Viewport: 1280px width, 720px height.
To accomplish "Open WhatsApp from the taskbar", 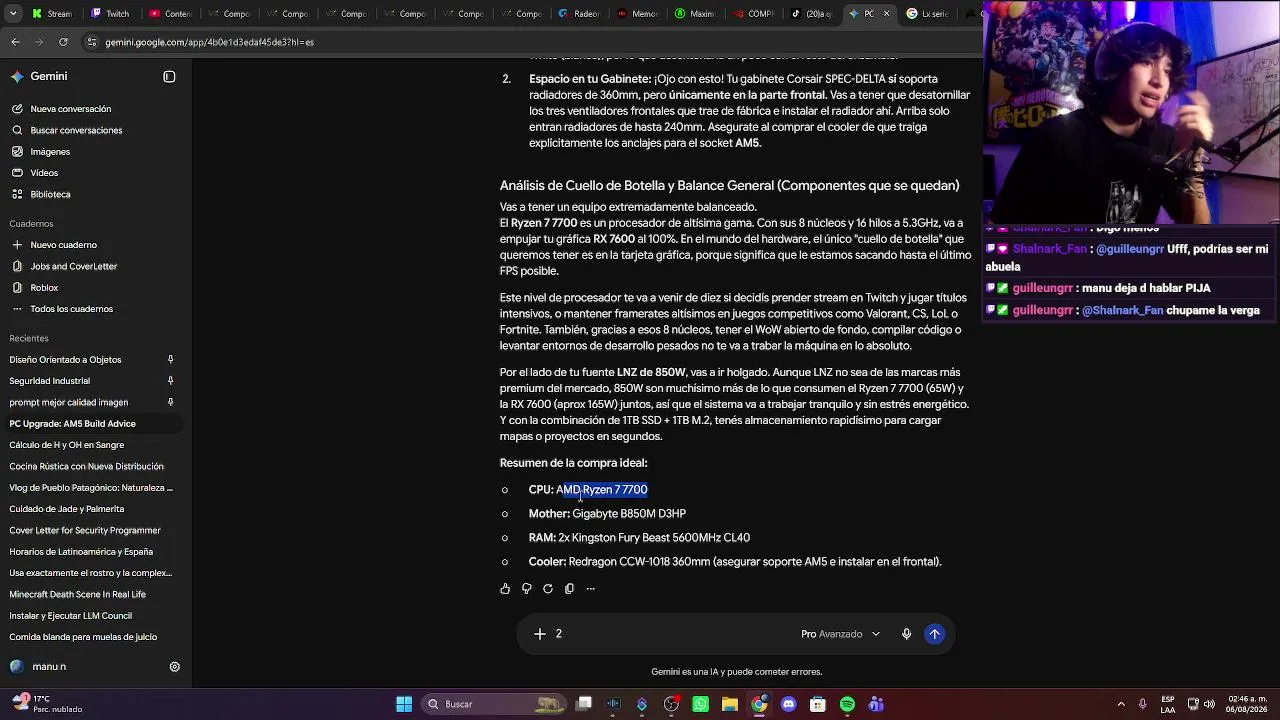I will pos(700,704).
